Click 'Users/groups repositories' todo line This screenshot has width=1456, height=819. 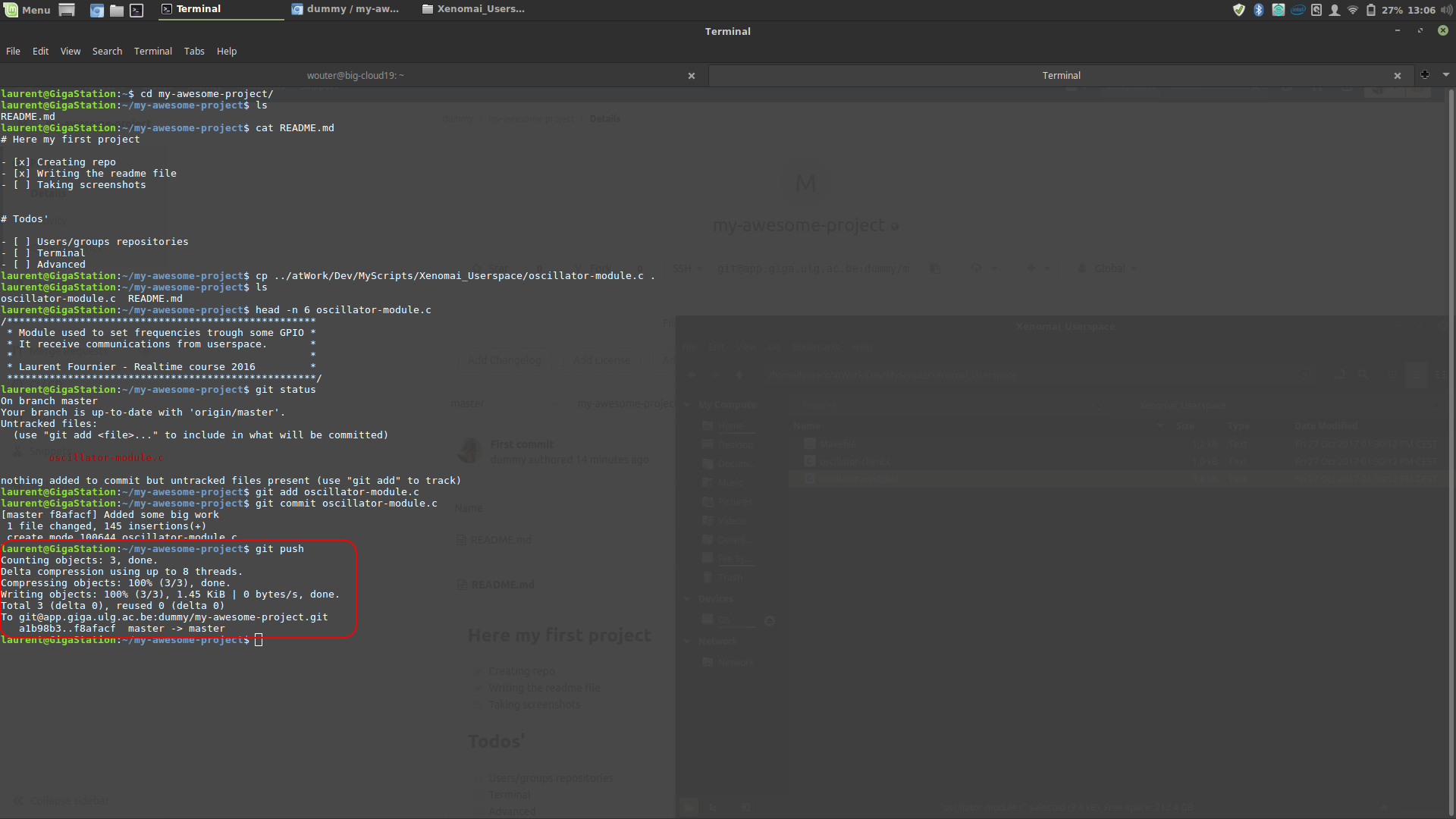coord(95,242)
